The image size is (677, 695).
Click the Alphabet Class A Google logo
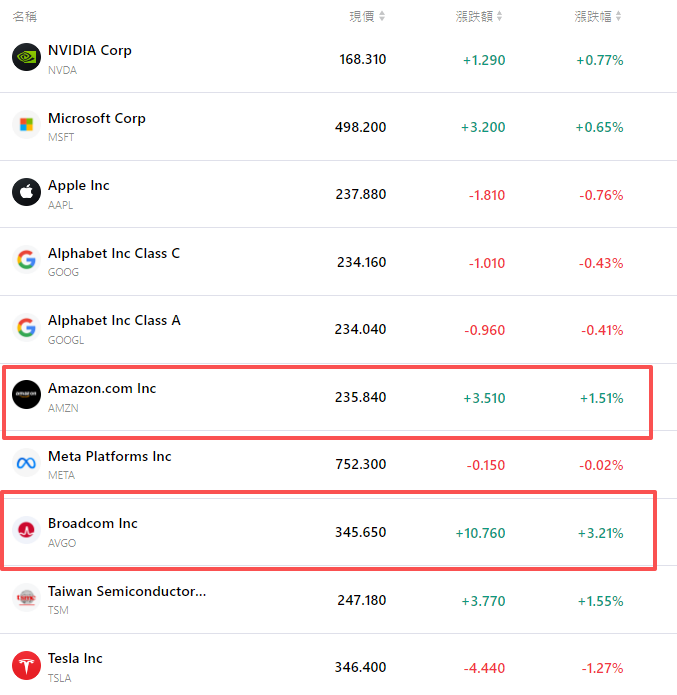[26, 327]
